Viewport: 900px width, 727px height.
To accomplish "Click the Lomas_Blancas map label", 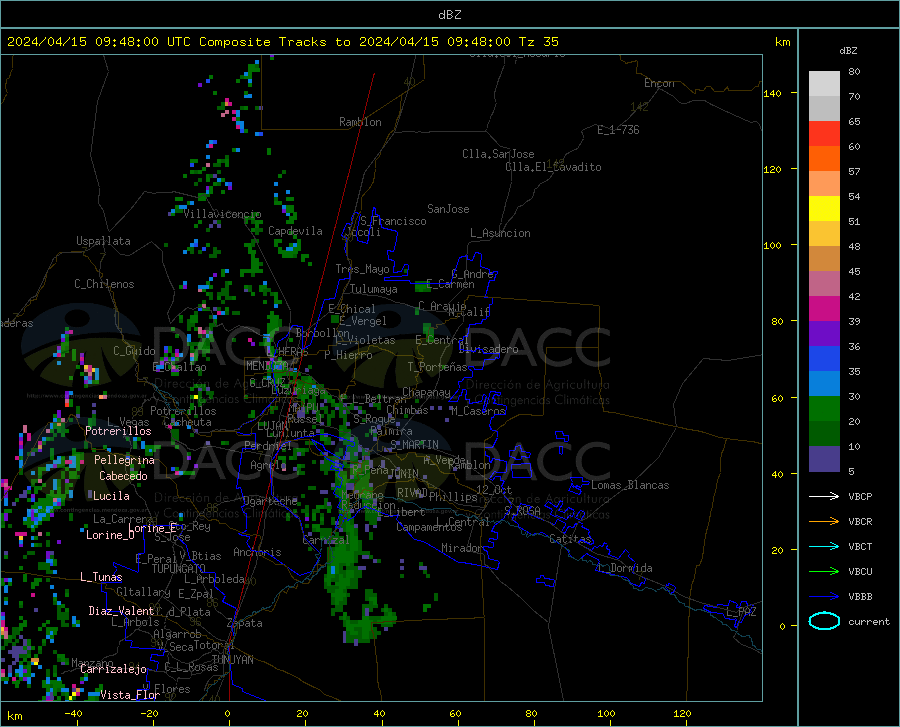I will 630,485.
